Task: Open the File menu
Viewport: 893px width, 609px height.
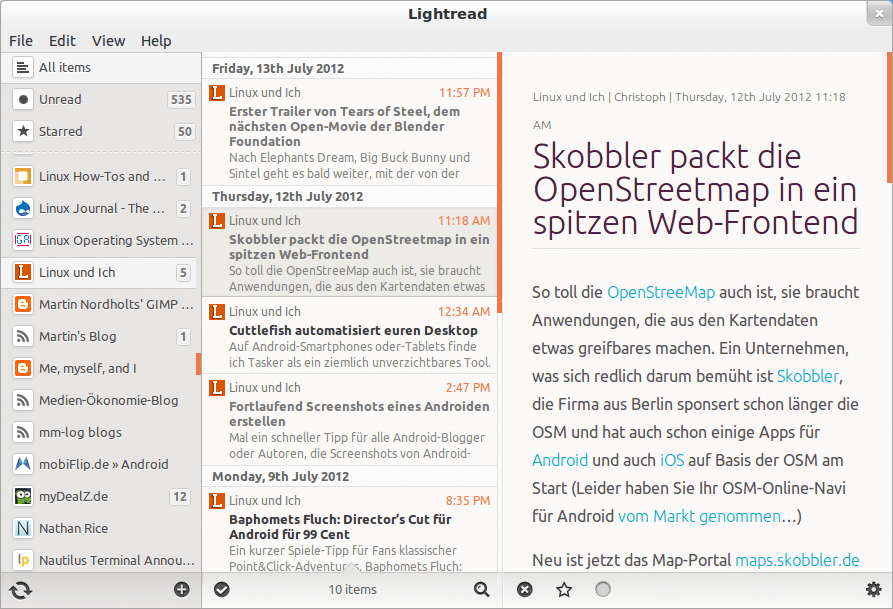Action: point(21,41)
